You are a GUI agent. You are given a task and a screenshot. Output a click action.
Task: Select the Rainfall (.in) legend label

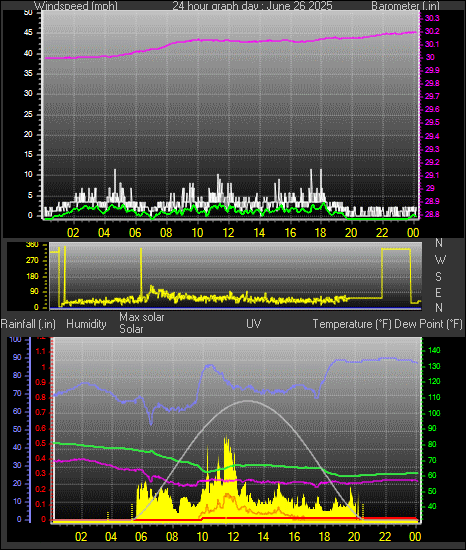point(28,324)
